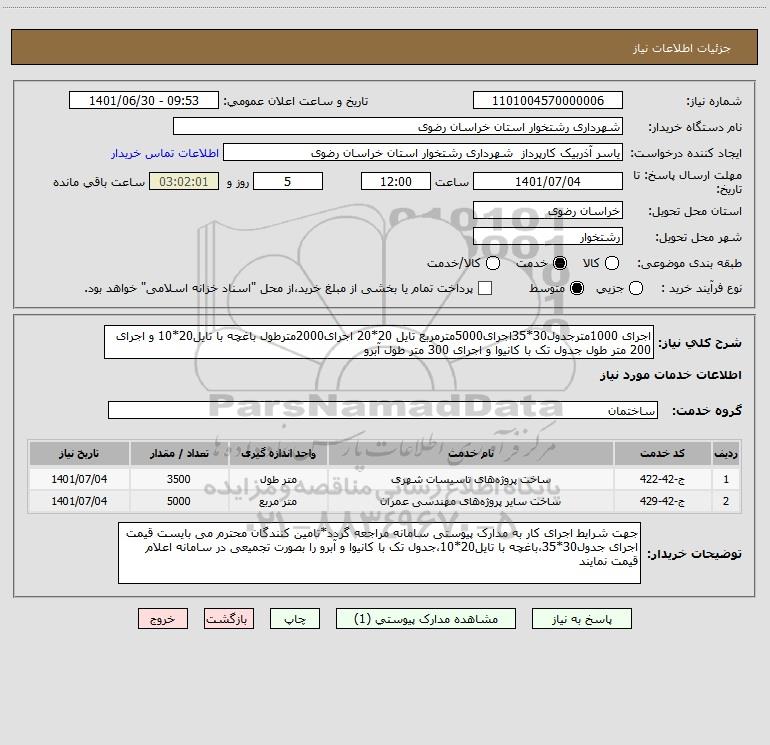This screenshot has height=745, width=770.
Task: Click the buyer name field شهرداری رشتخوار
Action: click(x=398, y=127)
